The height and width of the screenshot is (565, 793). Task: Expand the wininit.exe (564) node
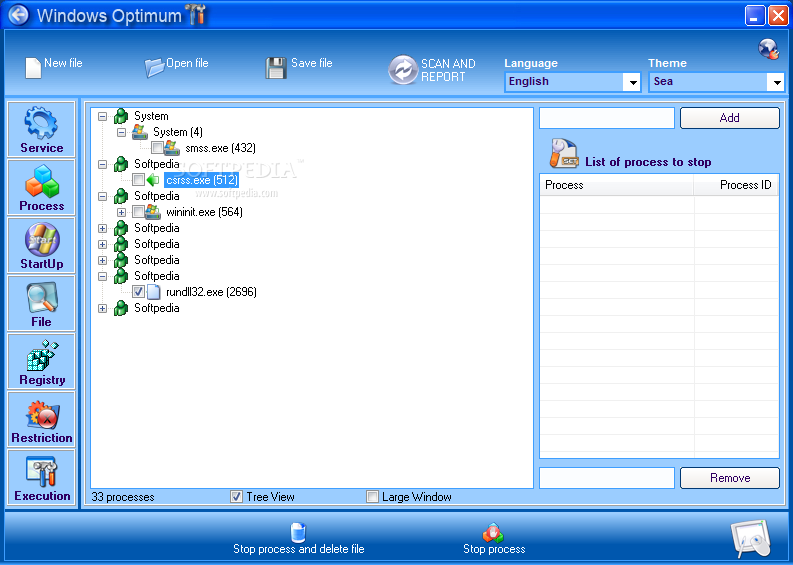tap(121, 212)
